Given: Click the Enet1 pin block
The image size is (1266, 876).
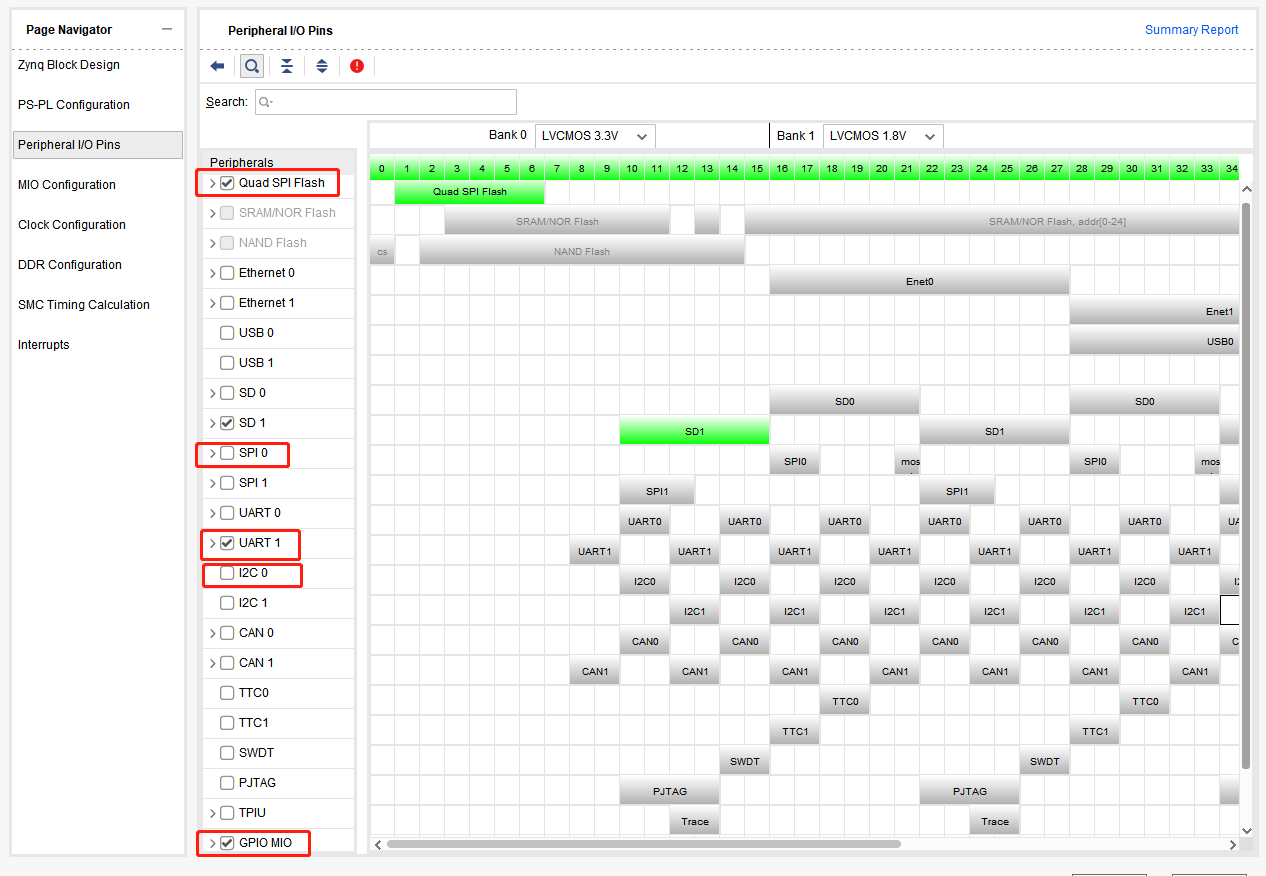Looking at the screenshot, I should [x=1154, y=311].
